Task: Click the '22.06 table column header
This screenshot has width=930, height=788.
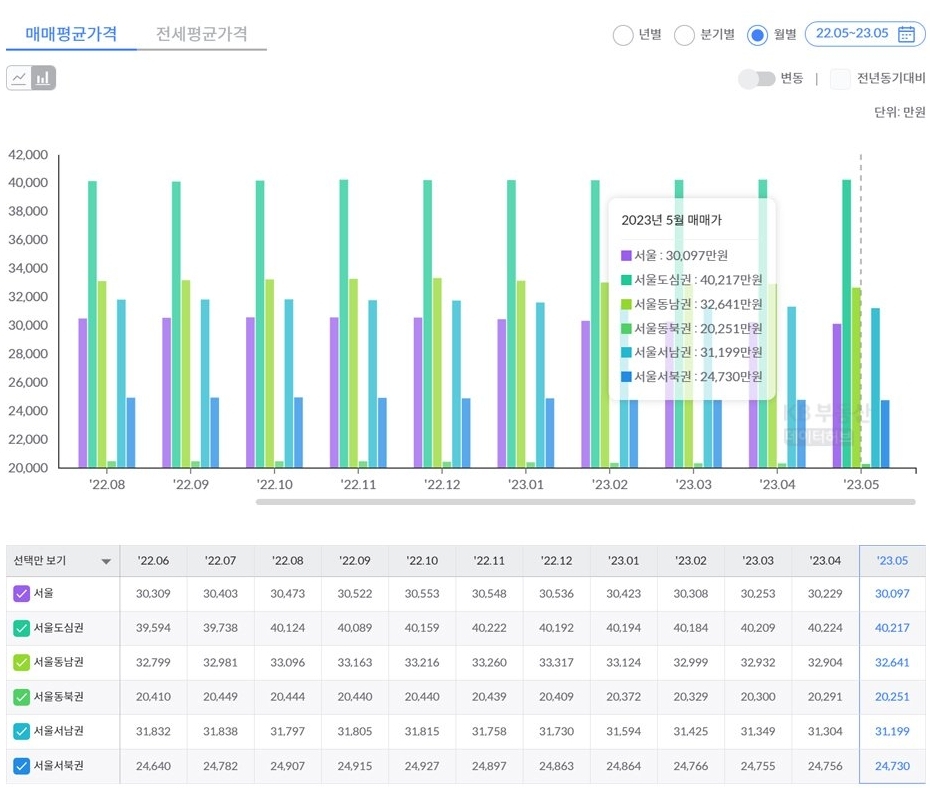Action: [153, 560]
